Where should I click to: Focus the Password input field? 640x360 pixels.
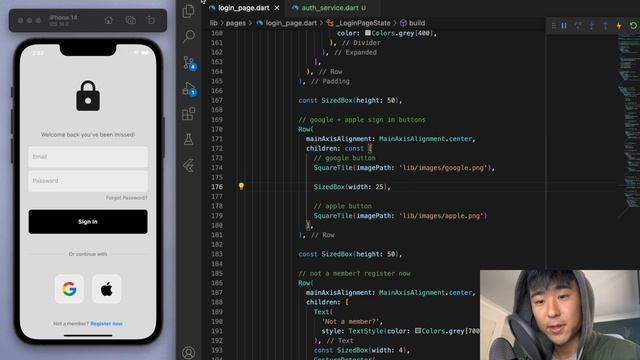pos(88,181)
